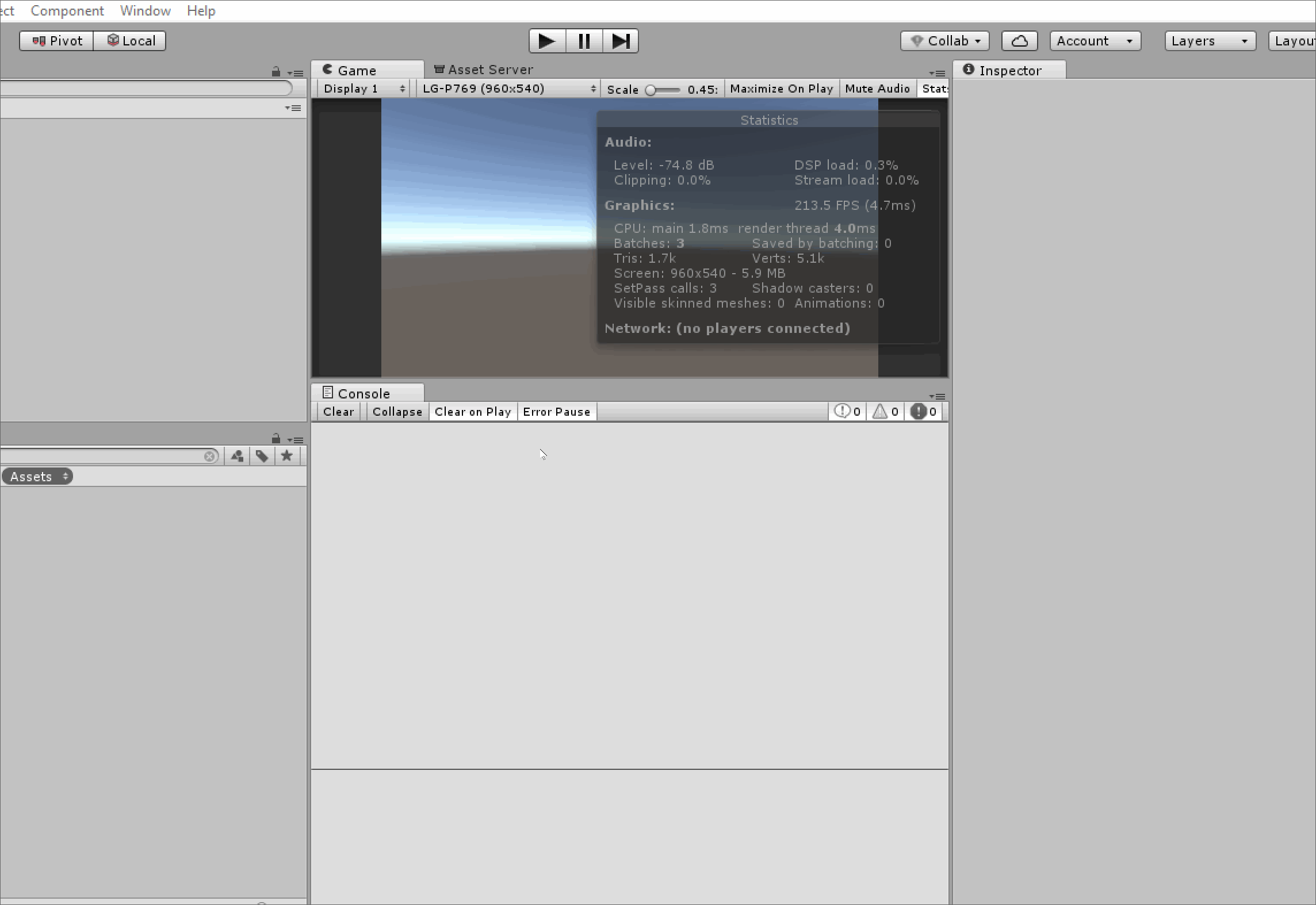Viewport: 1316px width, 905px height.
Task: Click the Pause button
Action: pos(584,41)
